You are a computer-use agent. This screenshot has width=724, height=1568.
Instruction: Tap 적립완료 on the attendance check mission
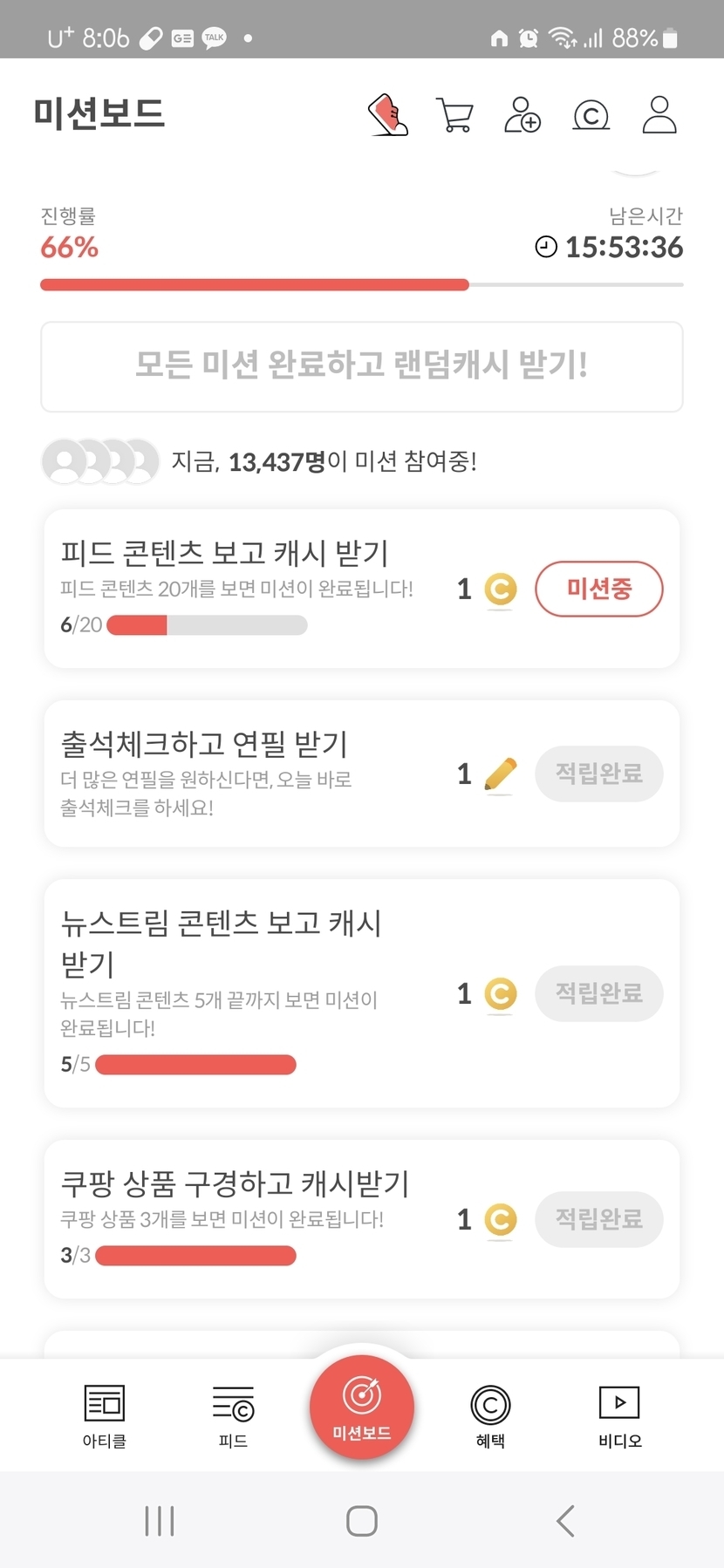pyautogui.click(x=598, y=774)
